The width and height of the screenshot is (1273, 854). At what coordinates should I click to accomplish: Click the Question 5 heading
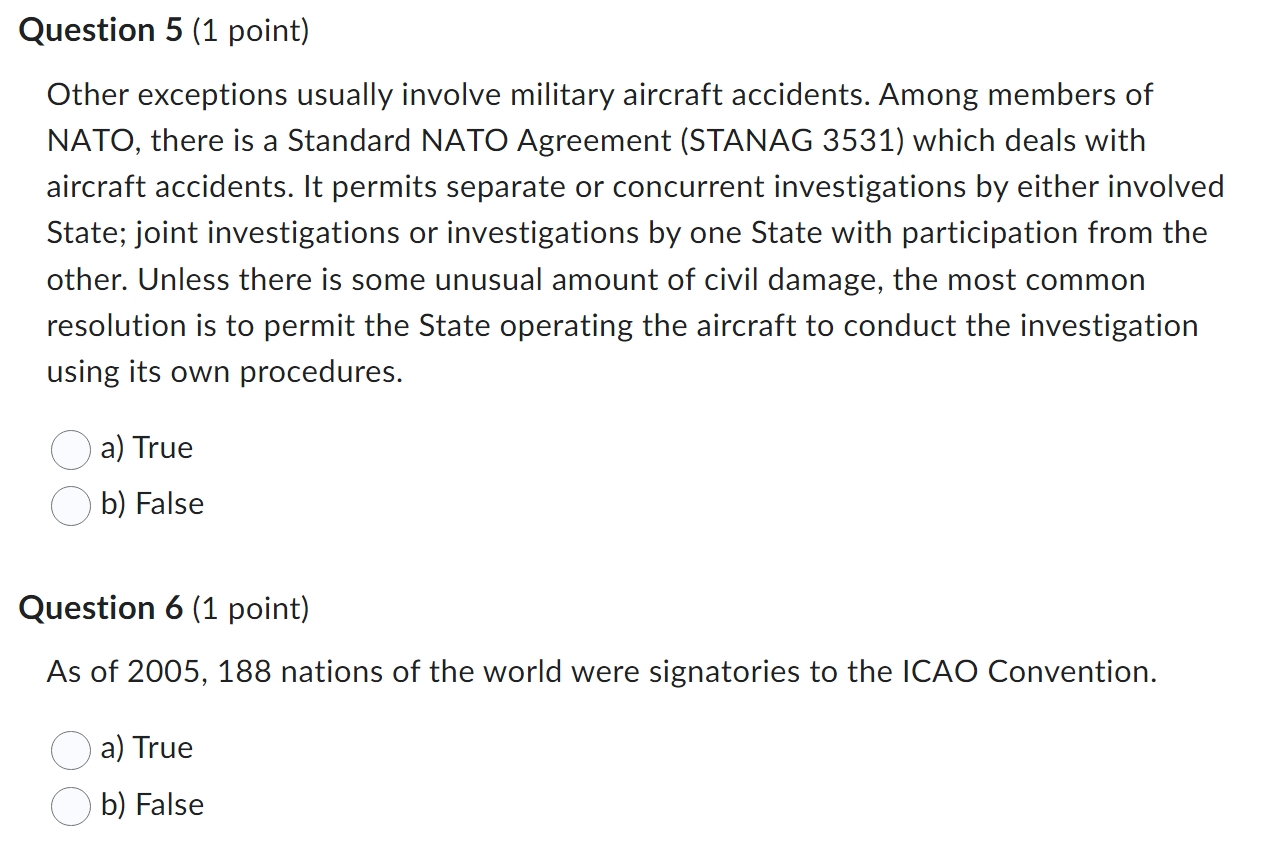99,30
